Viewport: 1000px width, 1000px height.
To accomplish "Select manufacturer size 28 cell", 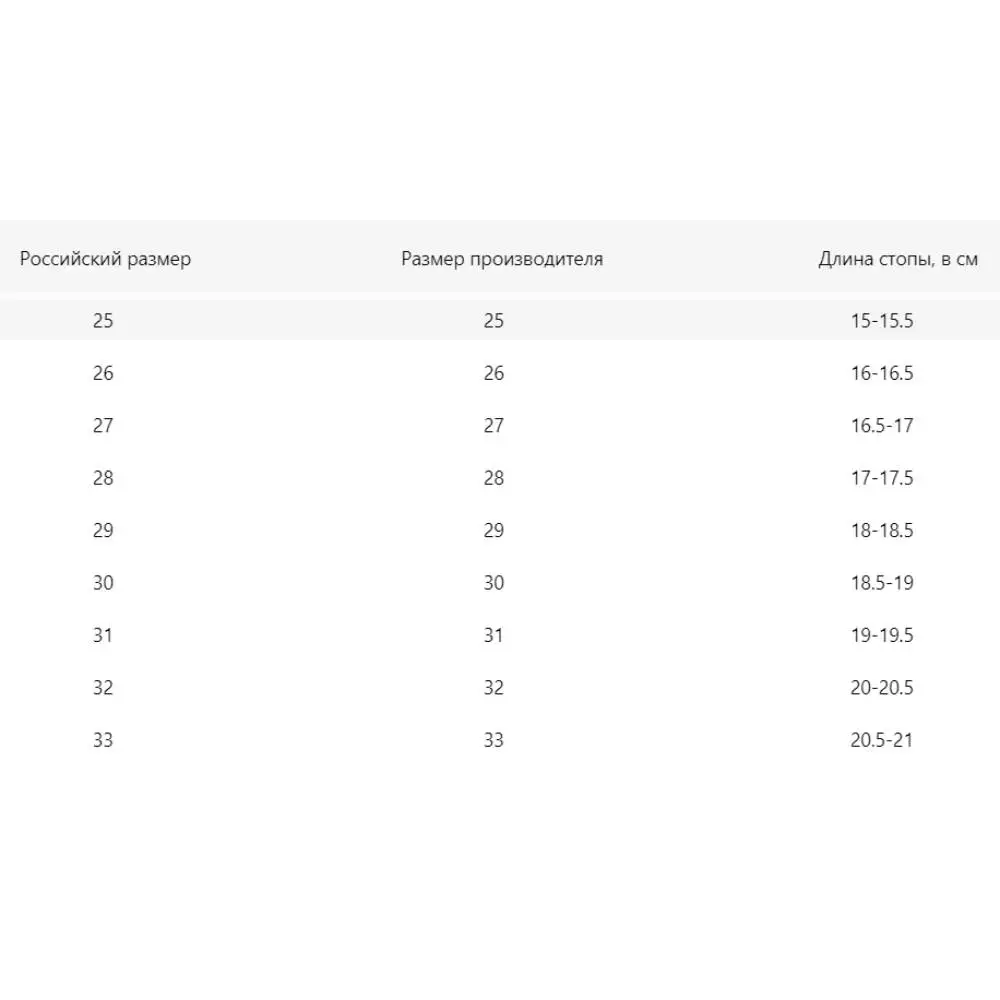I will point(494,478).
